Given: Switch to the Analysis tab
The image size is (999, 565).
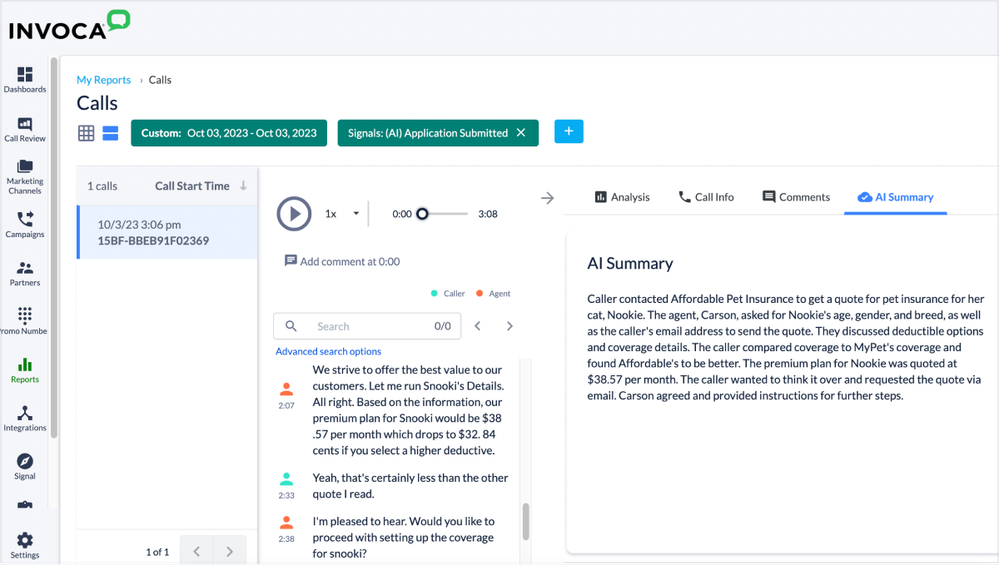Looking at the screenshot, I should click(x=622, y=197).
